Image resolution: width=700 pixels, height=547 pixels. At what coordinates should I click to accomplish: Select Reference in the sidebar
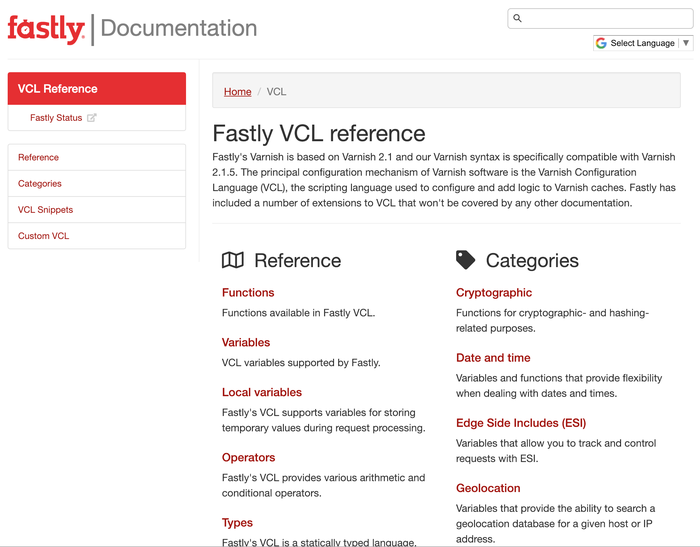coord(39,157)
